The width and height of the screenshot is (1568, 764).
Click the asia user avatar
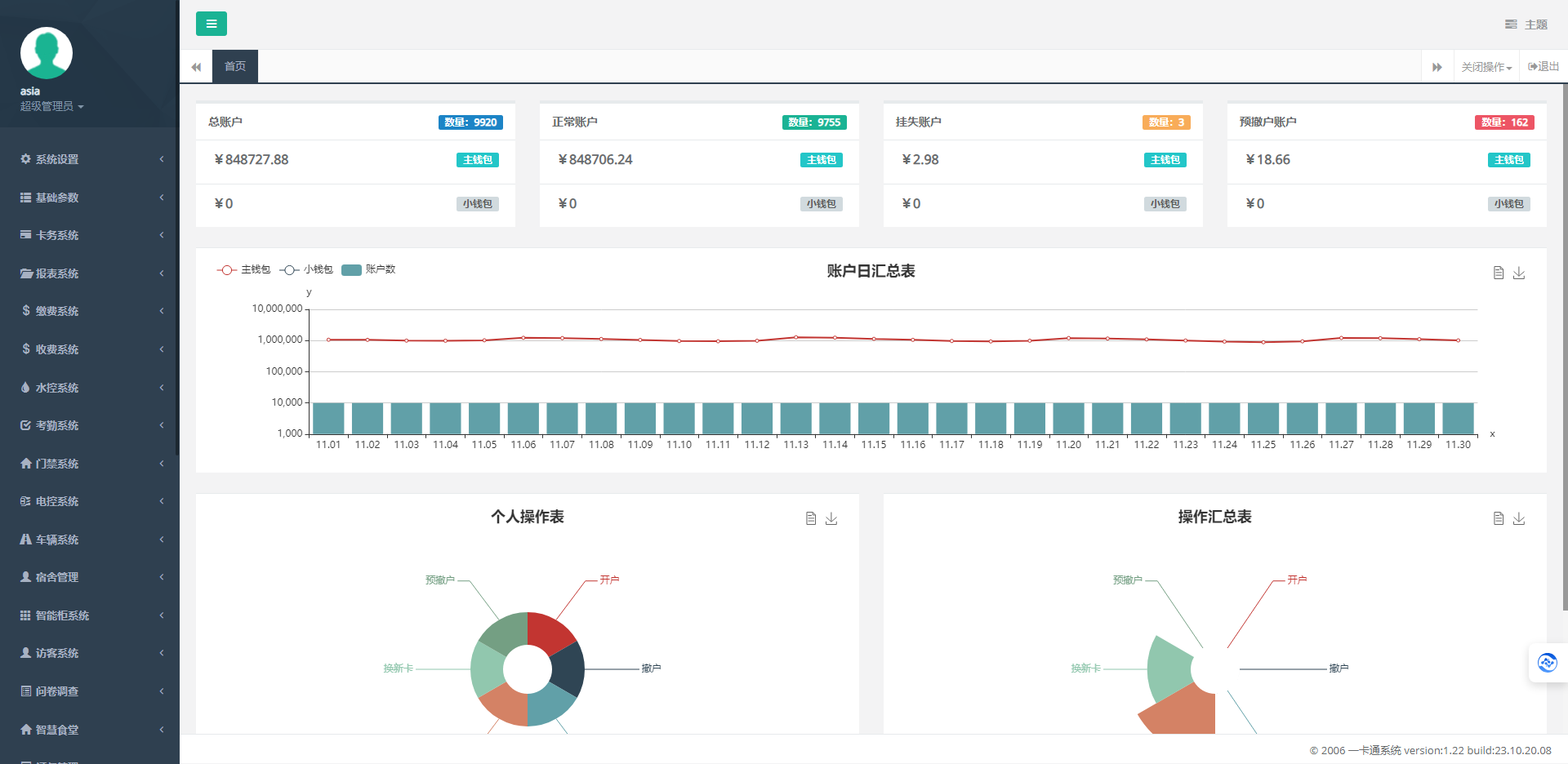click(x=47, y=53)
